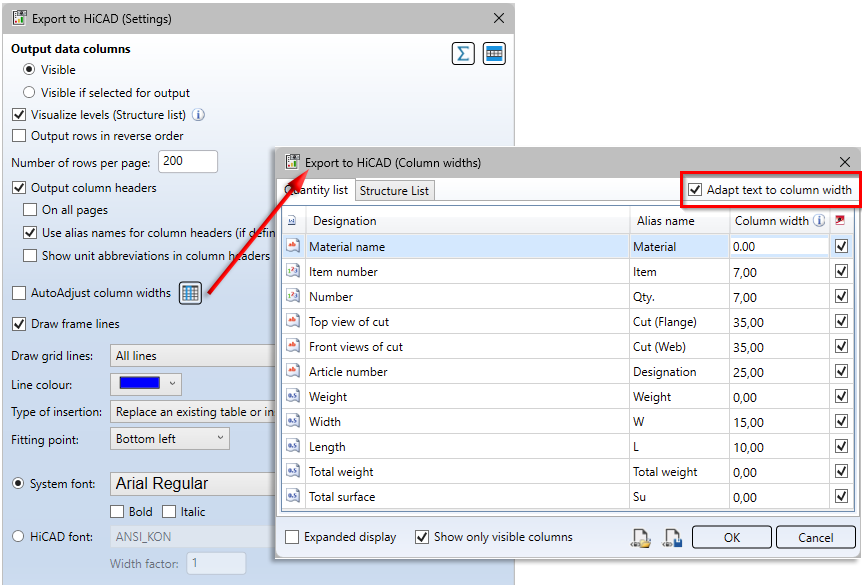The width and height of the screenshot is (865, 585).
Task: Click the Length row icon
Action: [293, 446]
